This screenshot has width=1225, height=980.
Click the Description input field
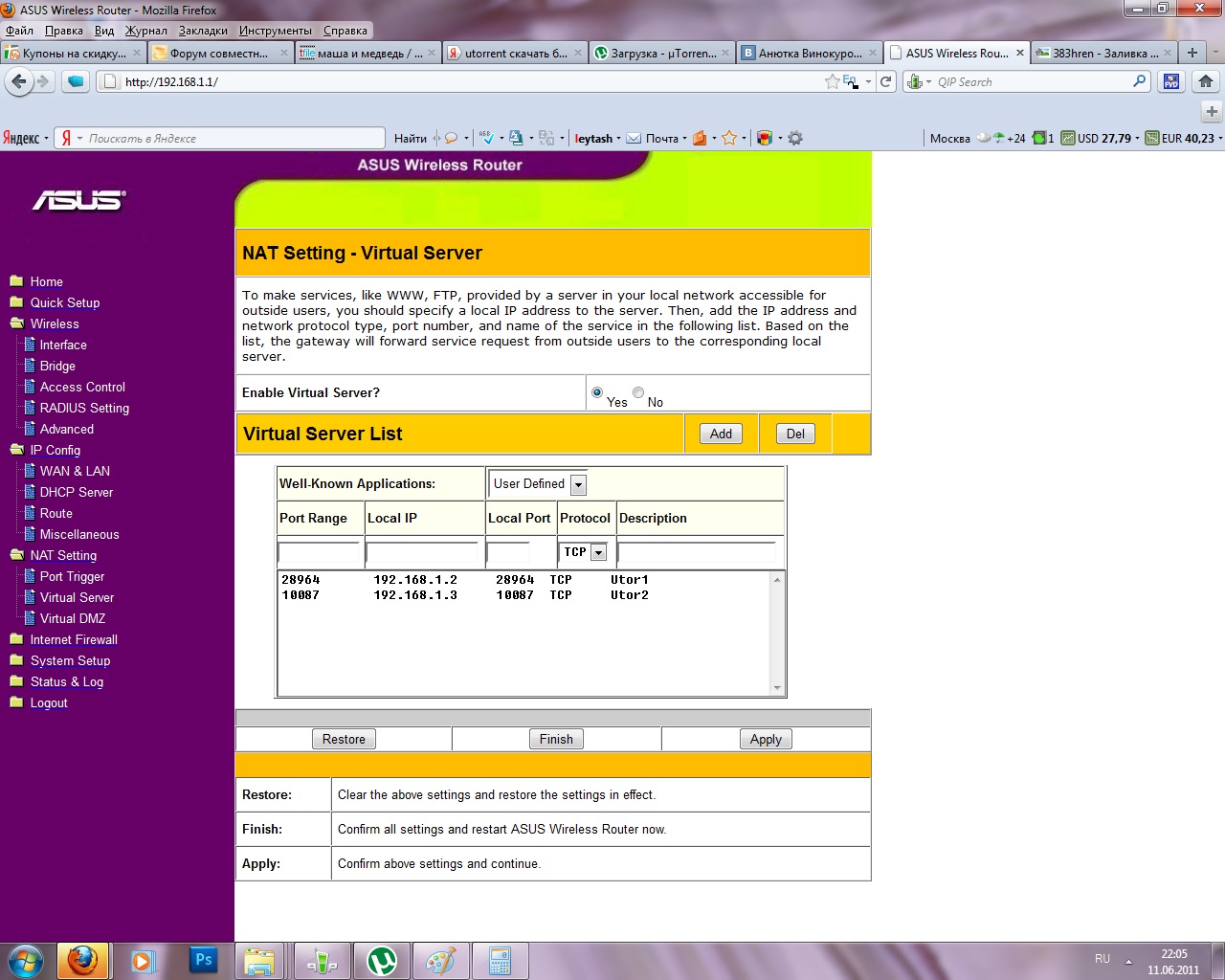tap(697, 551)
